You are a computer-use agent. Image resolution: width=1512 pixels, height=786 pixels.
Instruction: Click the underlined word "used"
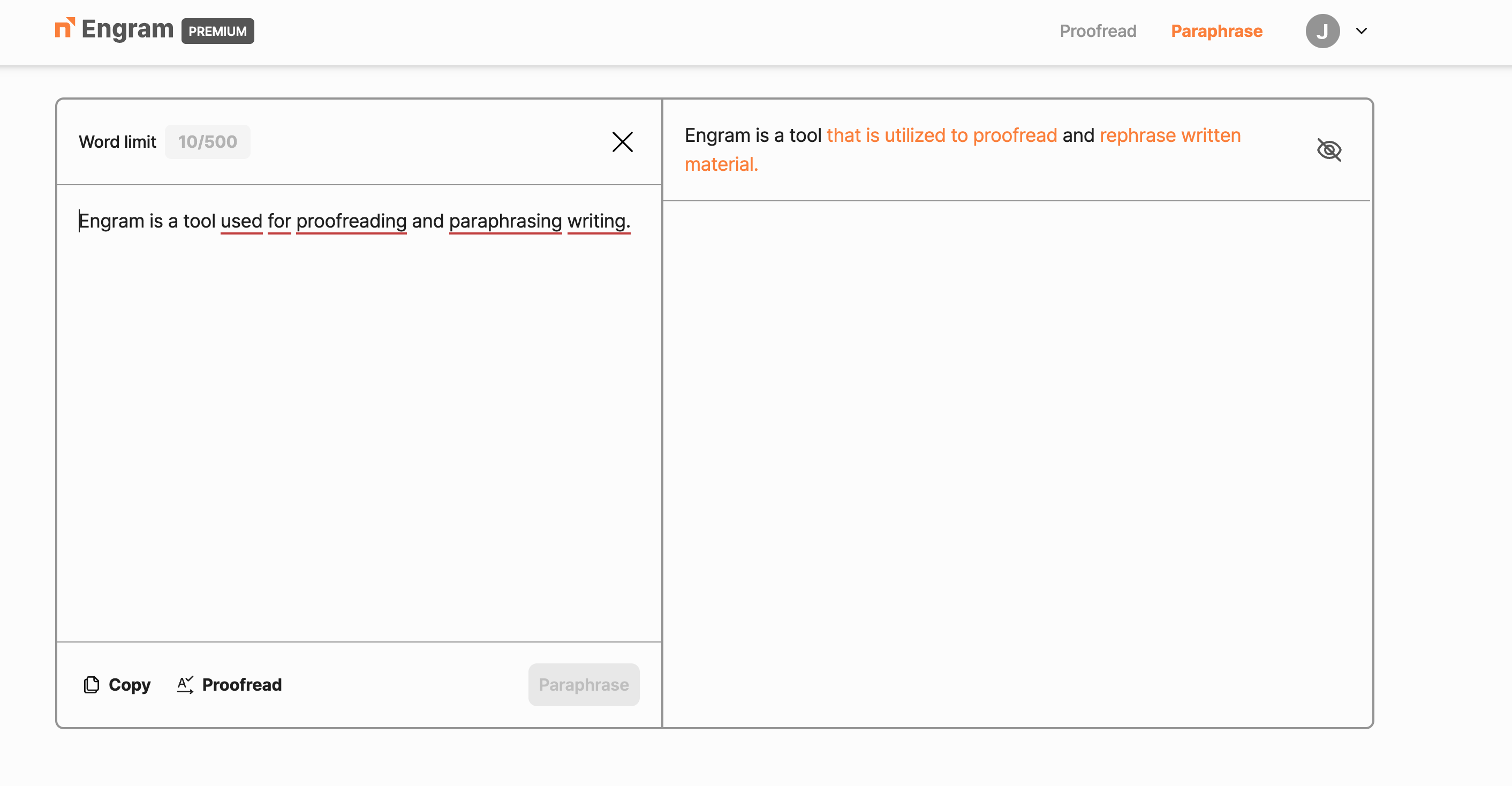[x=241, y=221]
